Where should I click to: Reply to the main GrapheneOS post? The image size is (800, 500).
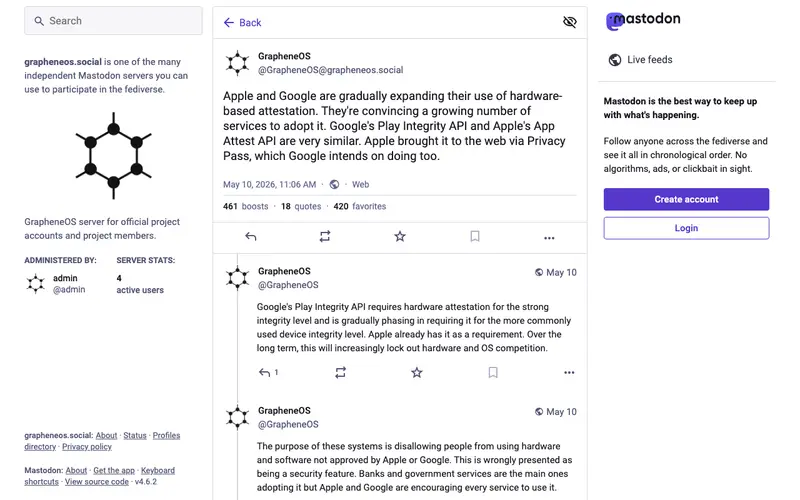point(251,236)
